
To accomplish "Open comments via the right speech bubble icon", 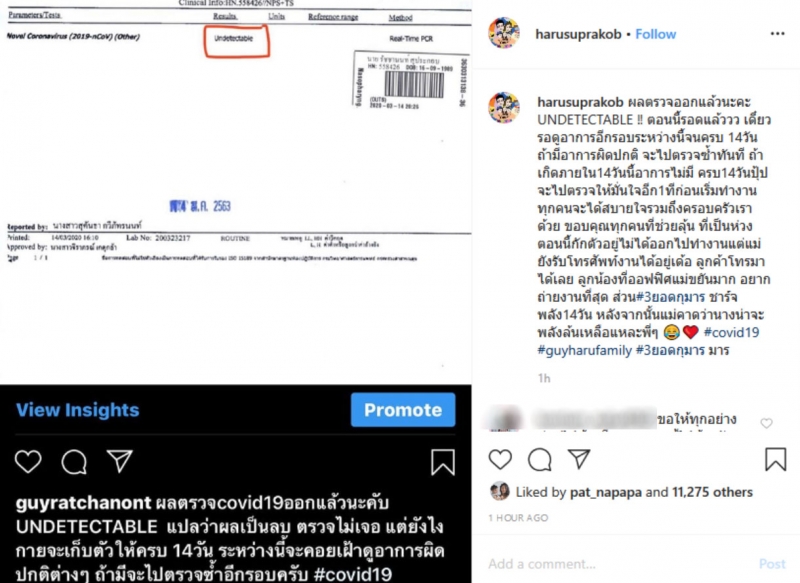I will 540,460.
